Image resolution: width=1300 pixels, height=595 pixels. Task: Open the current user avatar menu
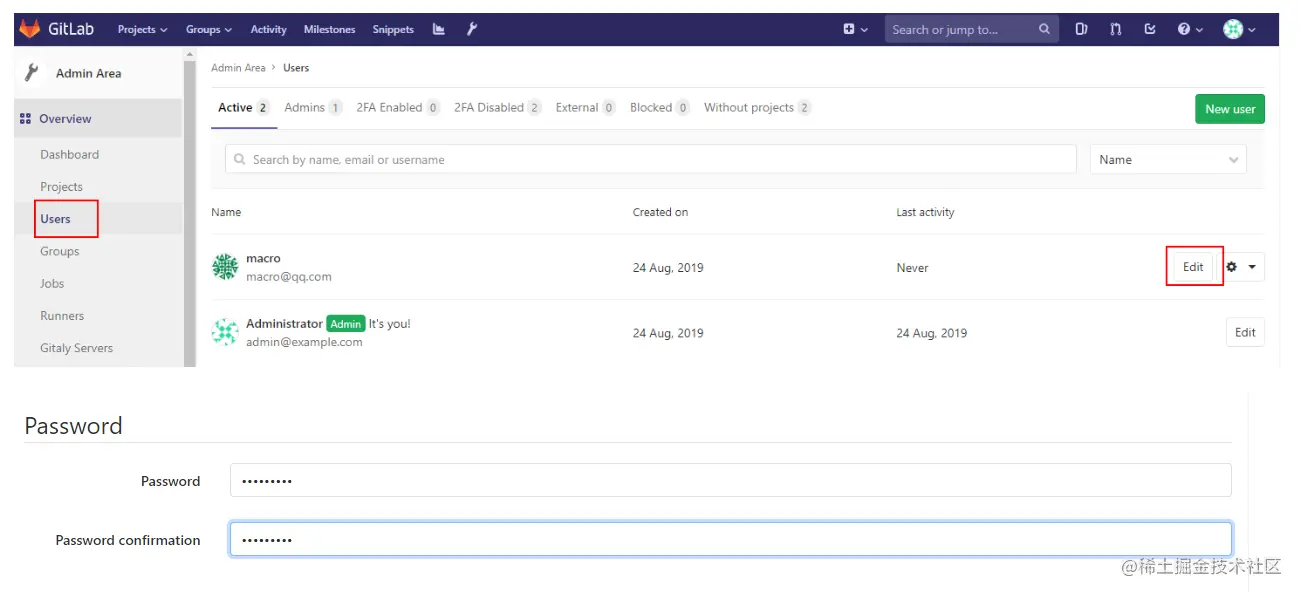[x=1239, y=30]
